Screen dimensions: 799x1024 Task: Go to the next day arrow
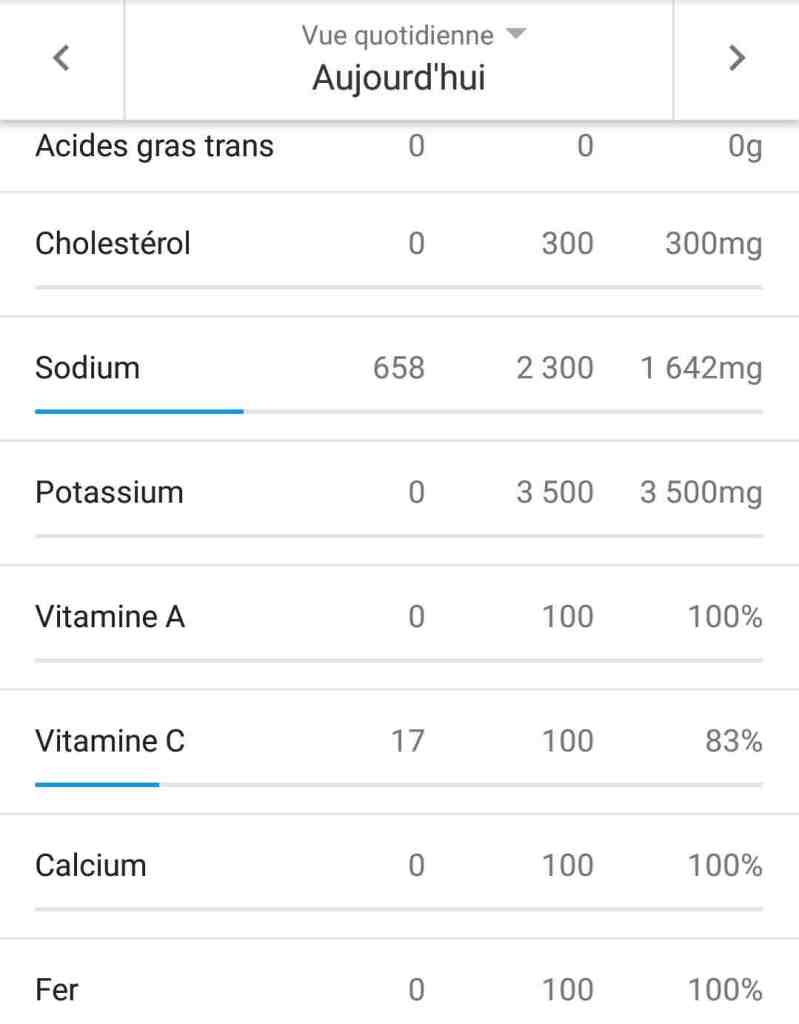(x=737, y=58)
